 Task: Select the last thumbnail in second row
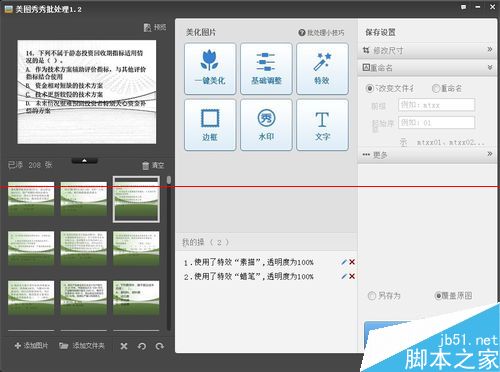pyautogui.click(x=136, y=249)
